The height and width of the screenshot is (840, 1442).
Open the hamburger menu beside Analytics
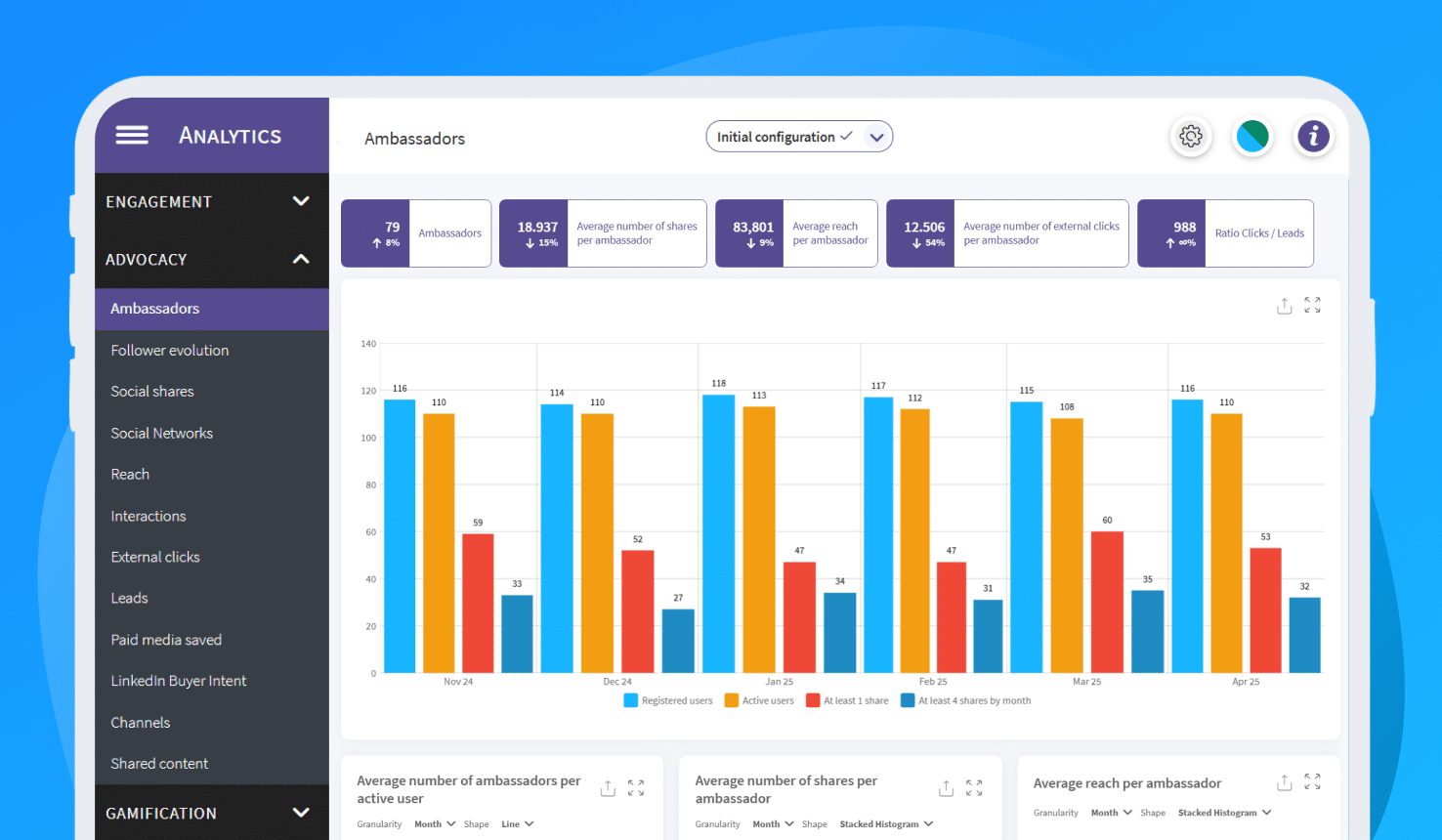tap(132, 136)
